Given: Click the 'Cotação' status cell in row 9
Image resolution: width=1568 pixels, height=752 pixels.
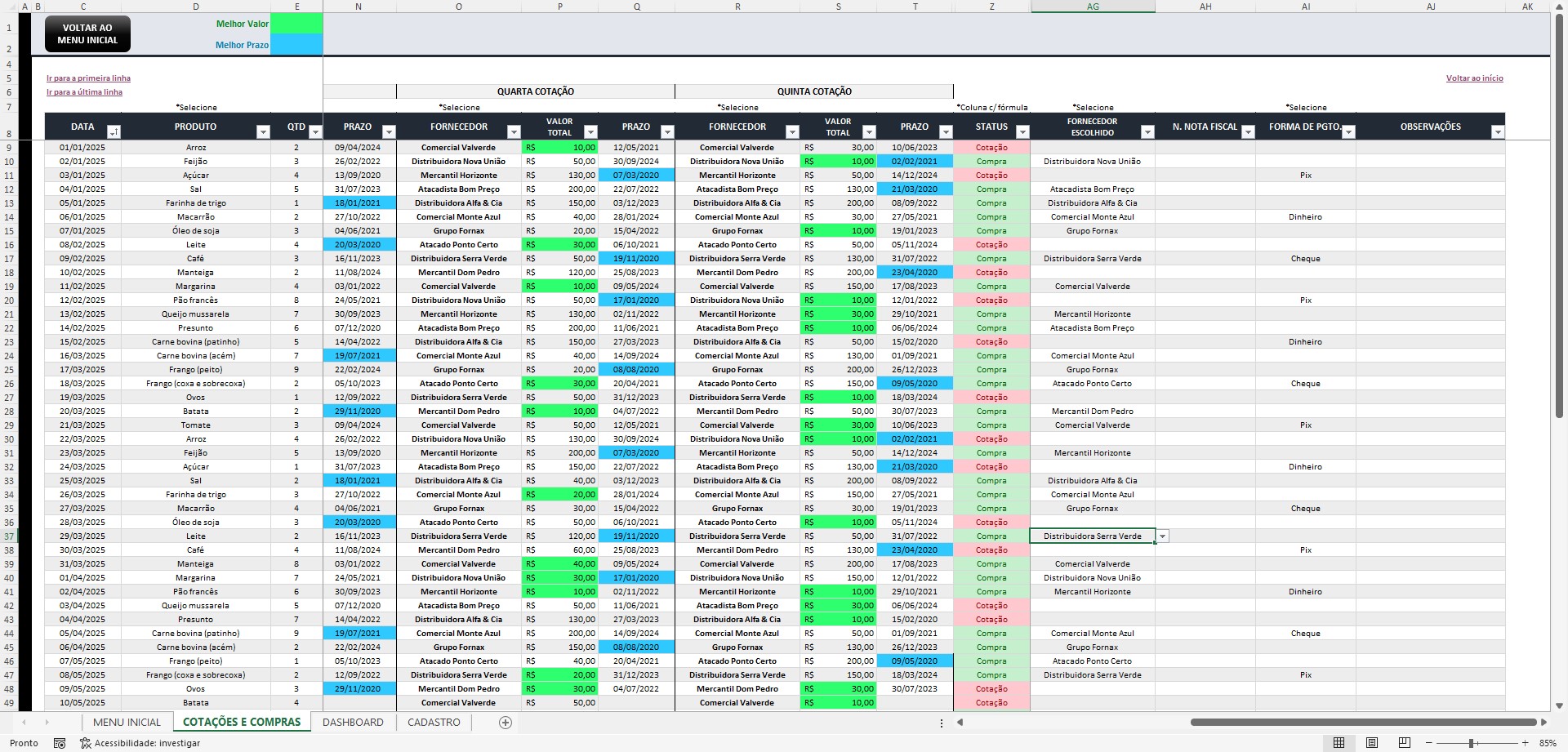Looking at the screenshot, I should point(991,148).
